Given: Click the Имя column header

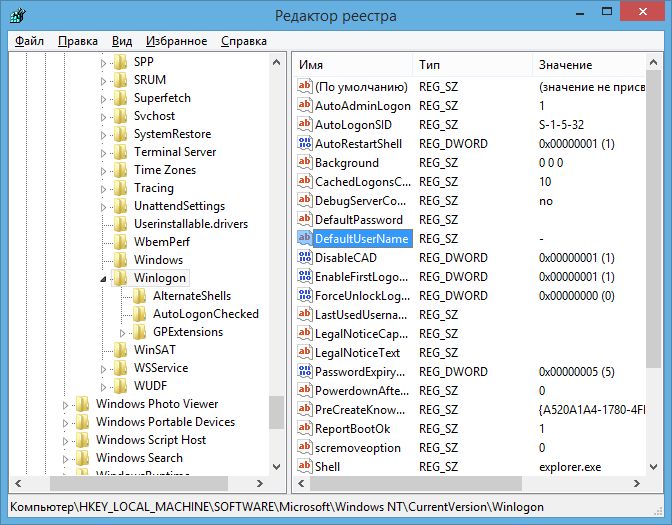Looking at the screenshot, I should click(353, 65).
